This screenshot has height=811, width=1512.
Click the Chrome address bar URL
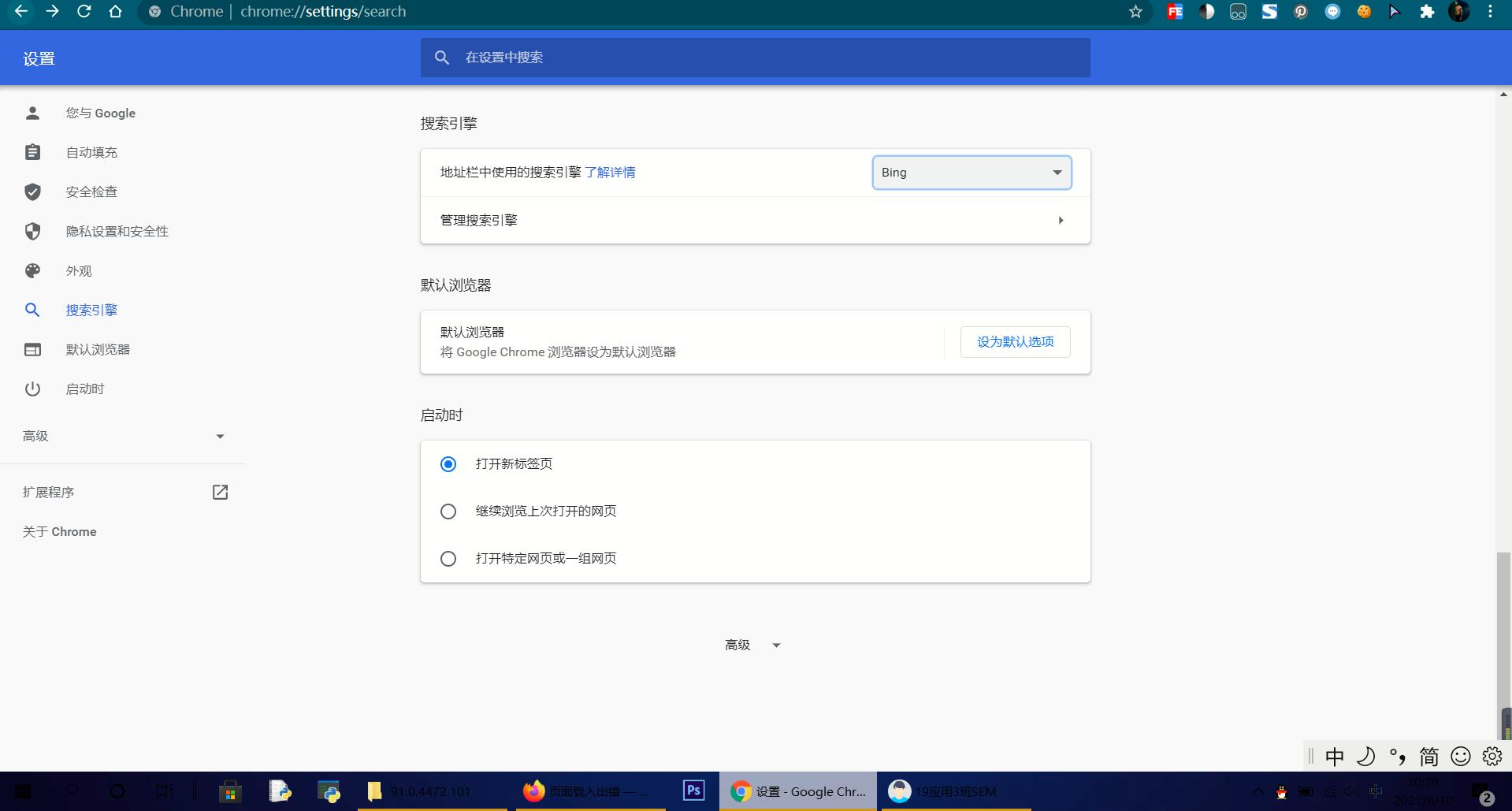[323, 11]
